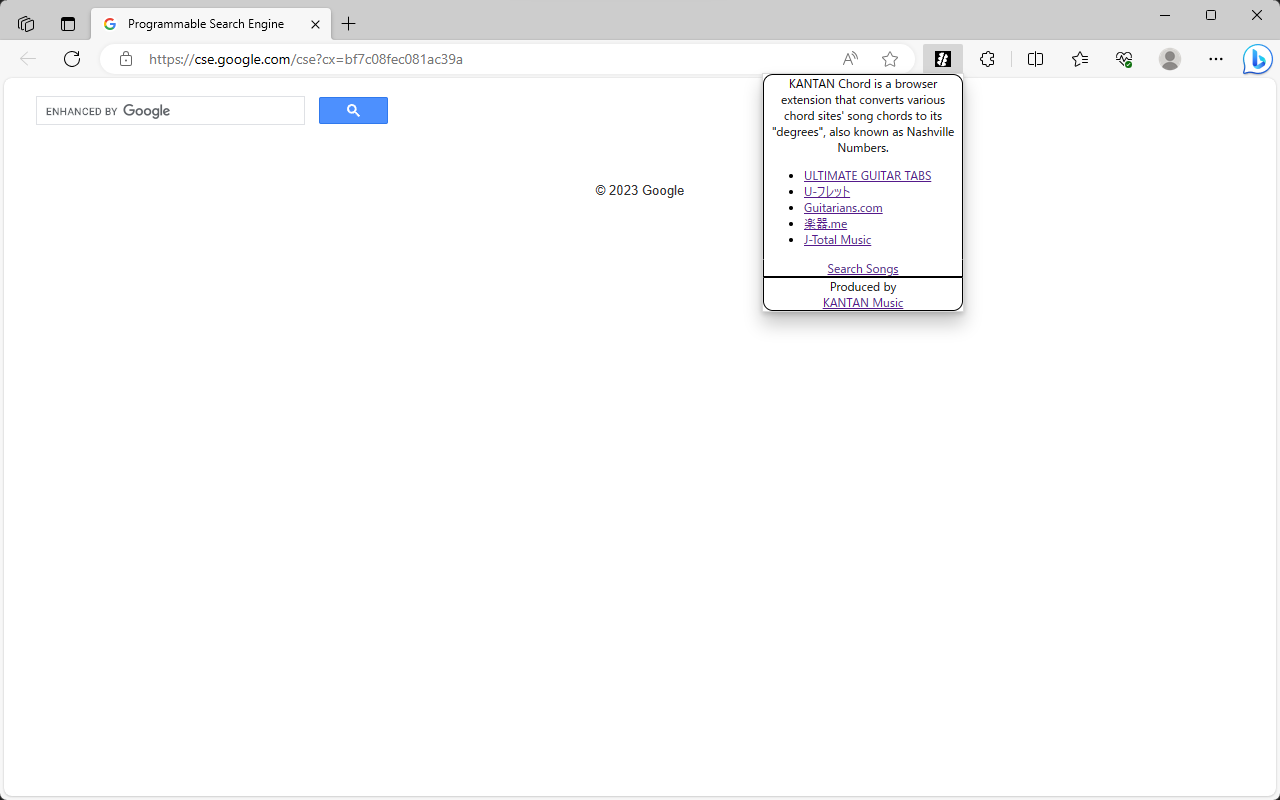Viewport: 1280px width, 800px height.
Task: Focus the Google custom search box
Action: [170, 111]
